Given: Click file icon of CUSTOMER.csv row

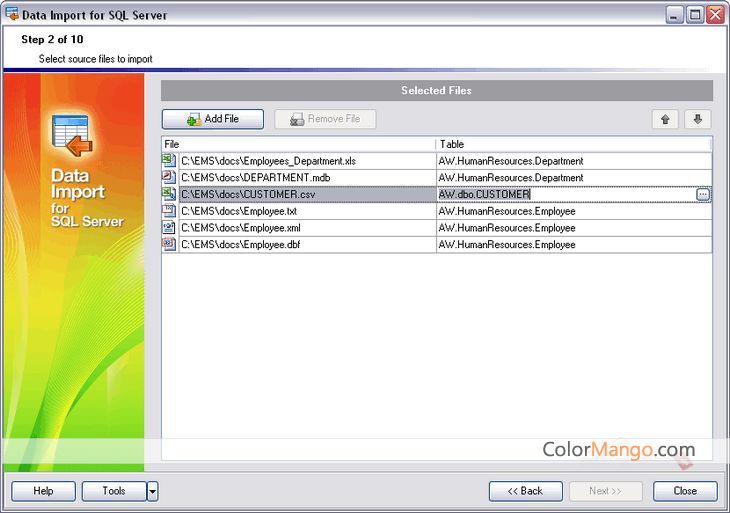Looking at the screenshot, I should point(169,194).
